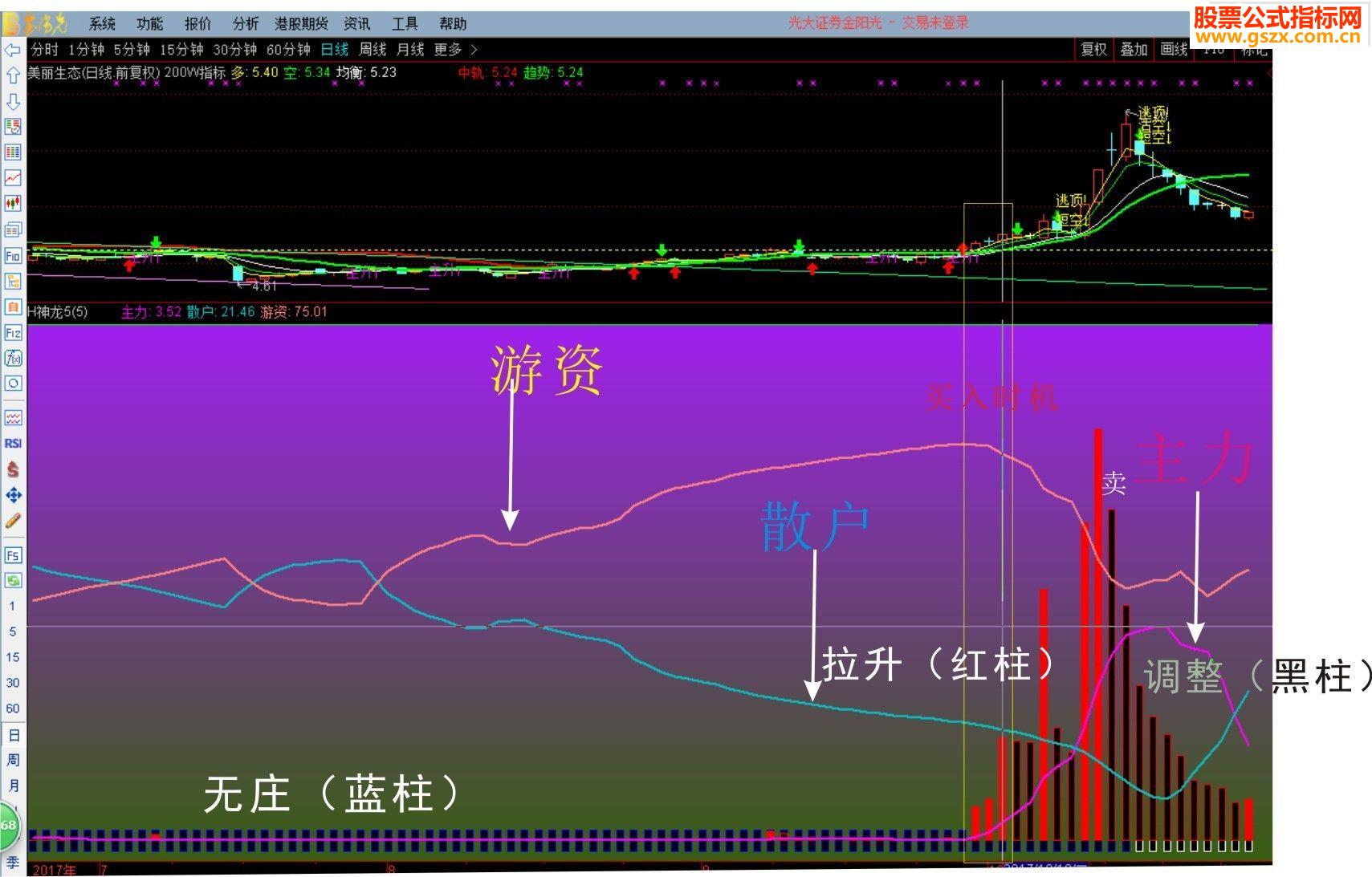Open the 工具 menu
Screen dimensions: 1372x877
tap(405, 24)
